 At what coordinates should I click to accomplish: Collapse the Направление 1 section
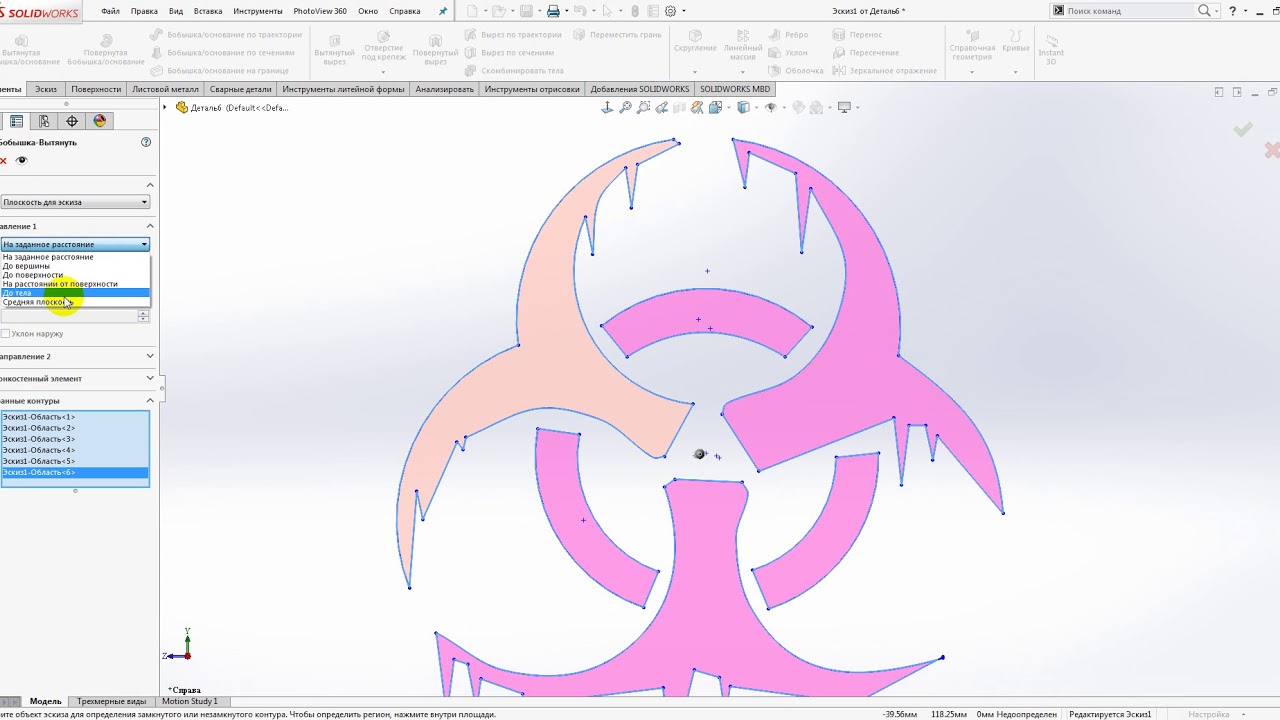[x=150, y=226]
